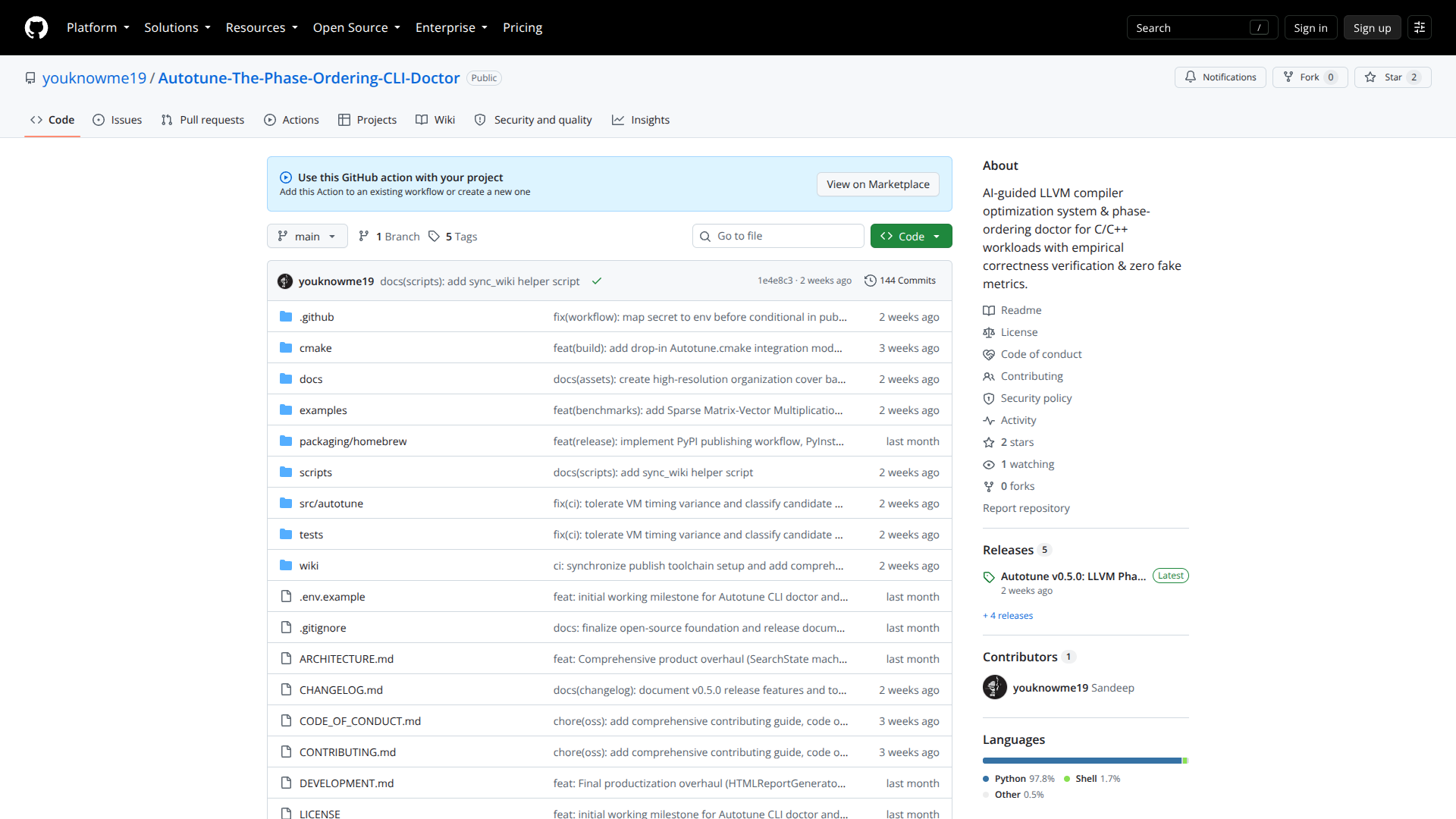
Task: View the repository Activity
Action: tap(1009, 420)
